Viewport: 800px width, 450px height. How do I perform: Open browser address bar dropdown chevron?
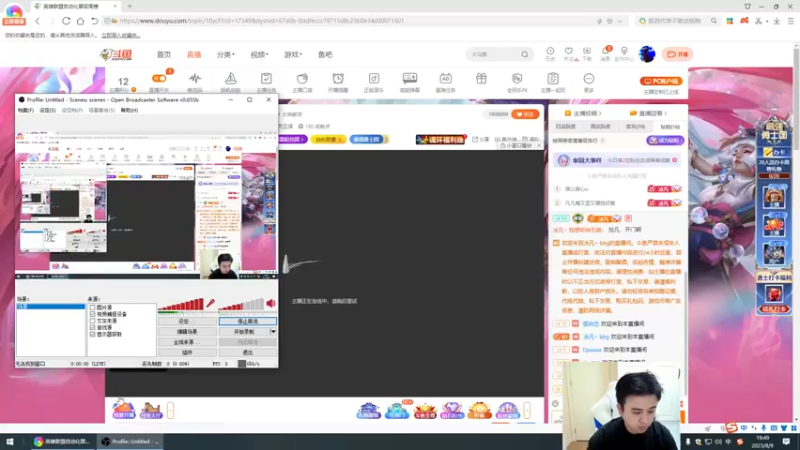(x=619, y=21)
